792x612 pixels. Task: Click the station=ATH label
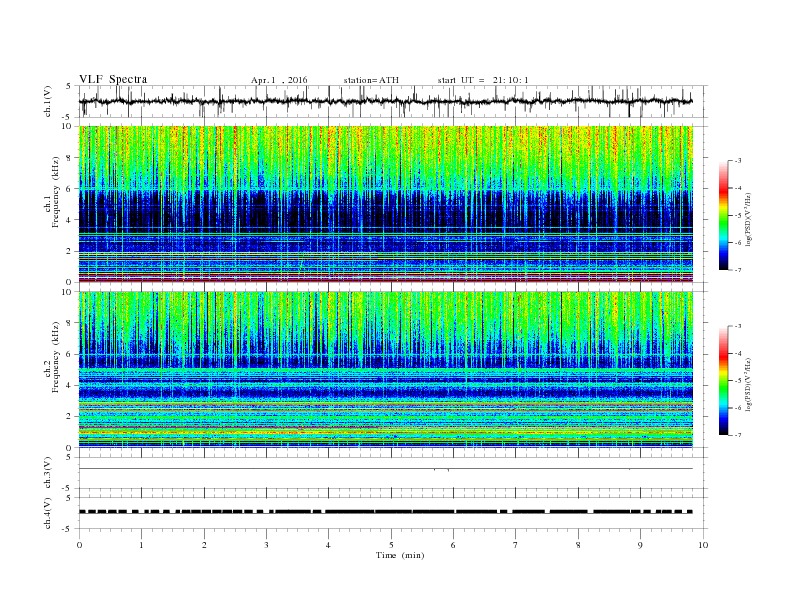(371, 80)
